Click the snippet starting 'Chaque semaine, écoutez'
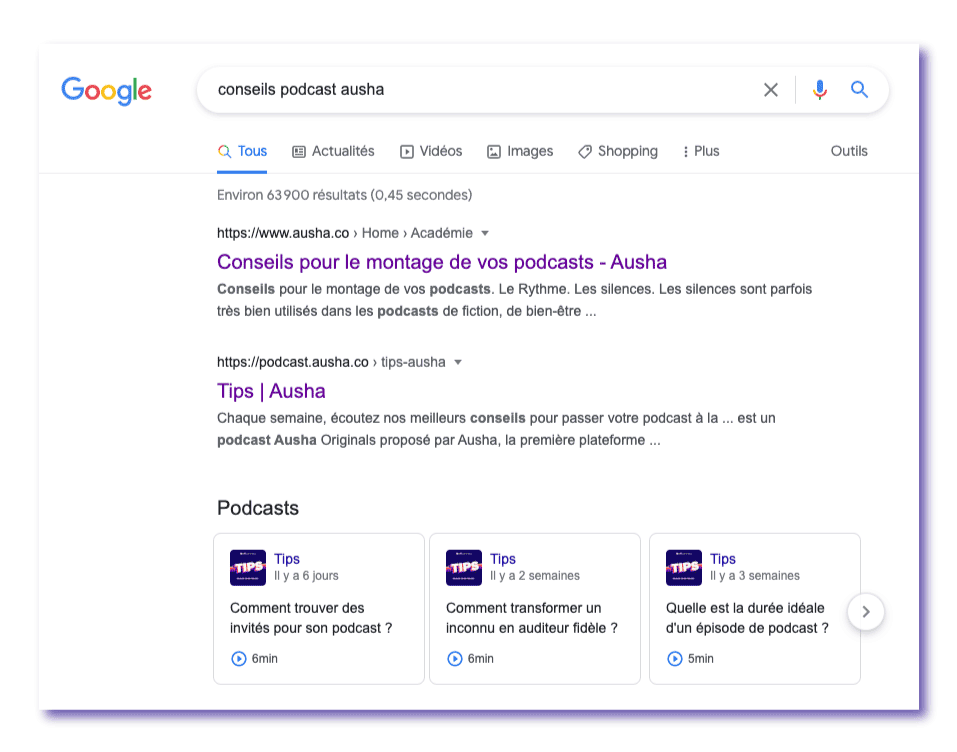Image resolution: width=957 pixels, height=752 pixels. [x=496, y=429]
